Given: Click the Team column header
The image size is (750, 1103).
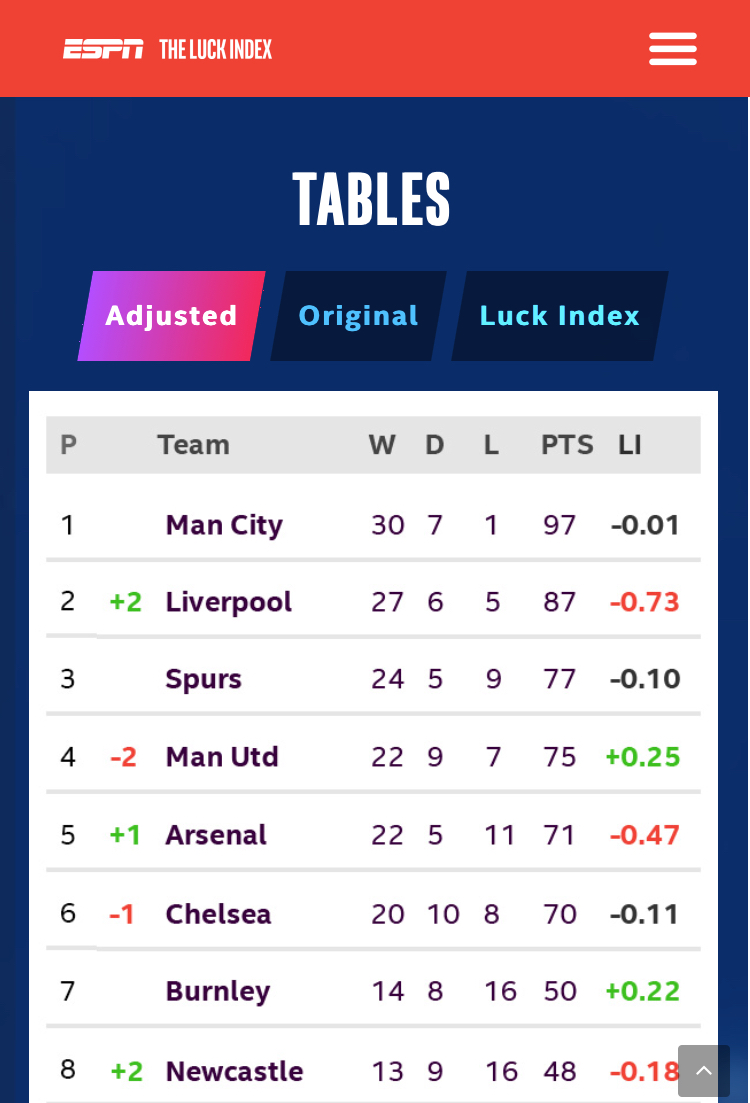Looking at the screenshot, I should click(x=193, y=445).
